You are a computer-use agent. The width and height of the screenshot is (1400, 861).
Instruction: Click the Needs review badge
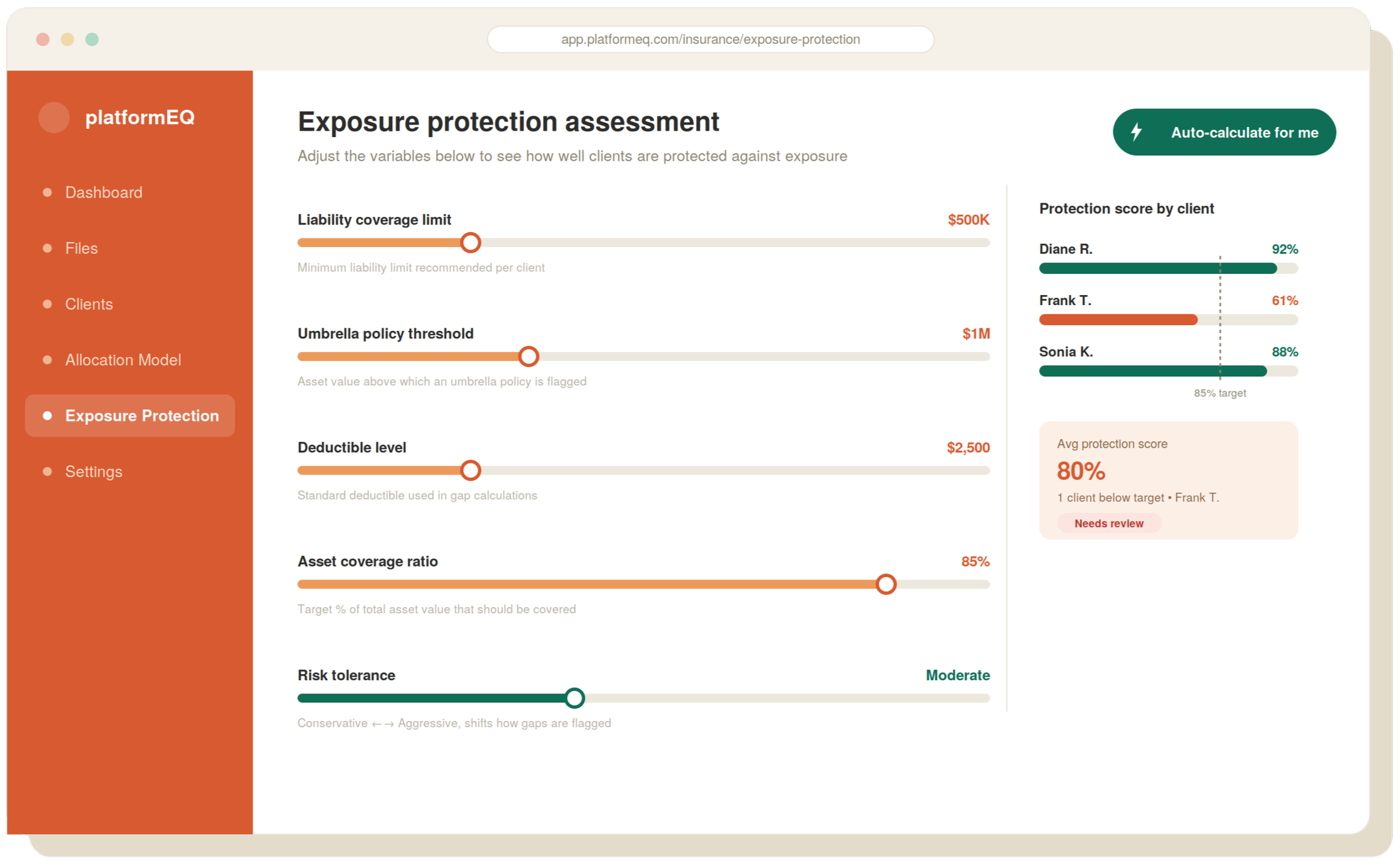point(1108,523)
